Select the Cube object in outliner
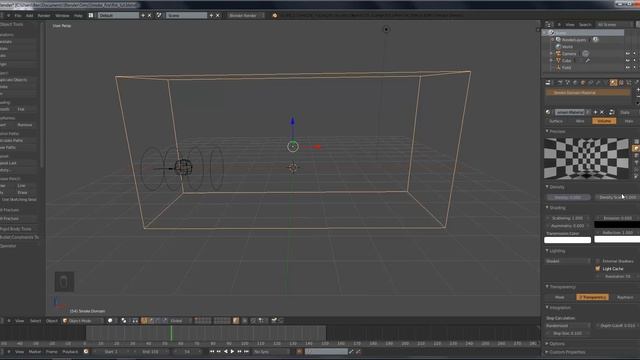Viewport: 640px width, 360px height. coord(567,60)
